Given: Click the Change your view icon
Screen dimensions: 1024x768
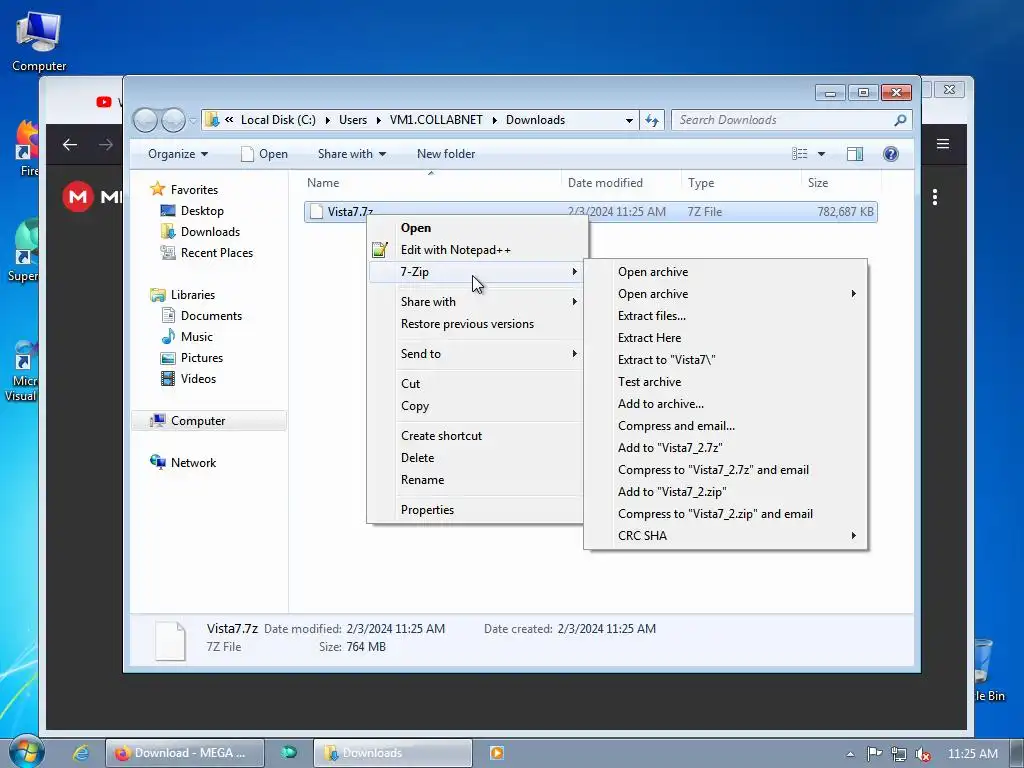Looking at the screenshot, I should pos(799,154).
